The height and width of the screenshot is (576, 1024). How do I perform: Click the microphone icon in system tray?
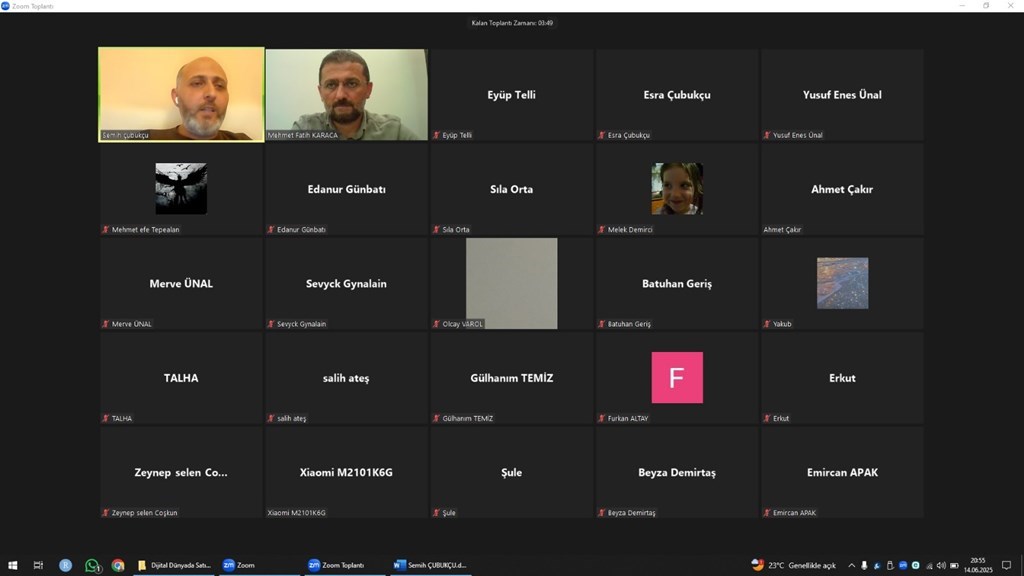point(864,565)
